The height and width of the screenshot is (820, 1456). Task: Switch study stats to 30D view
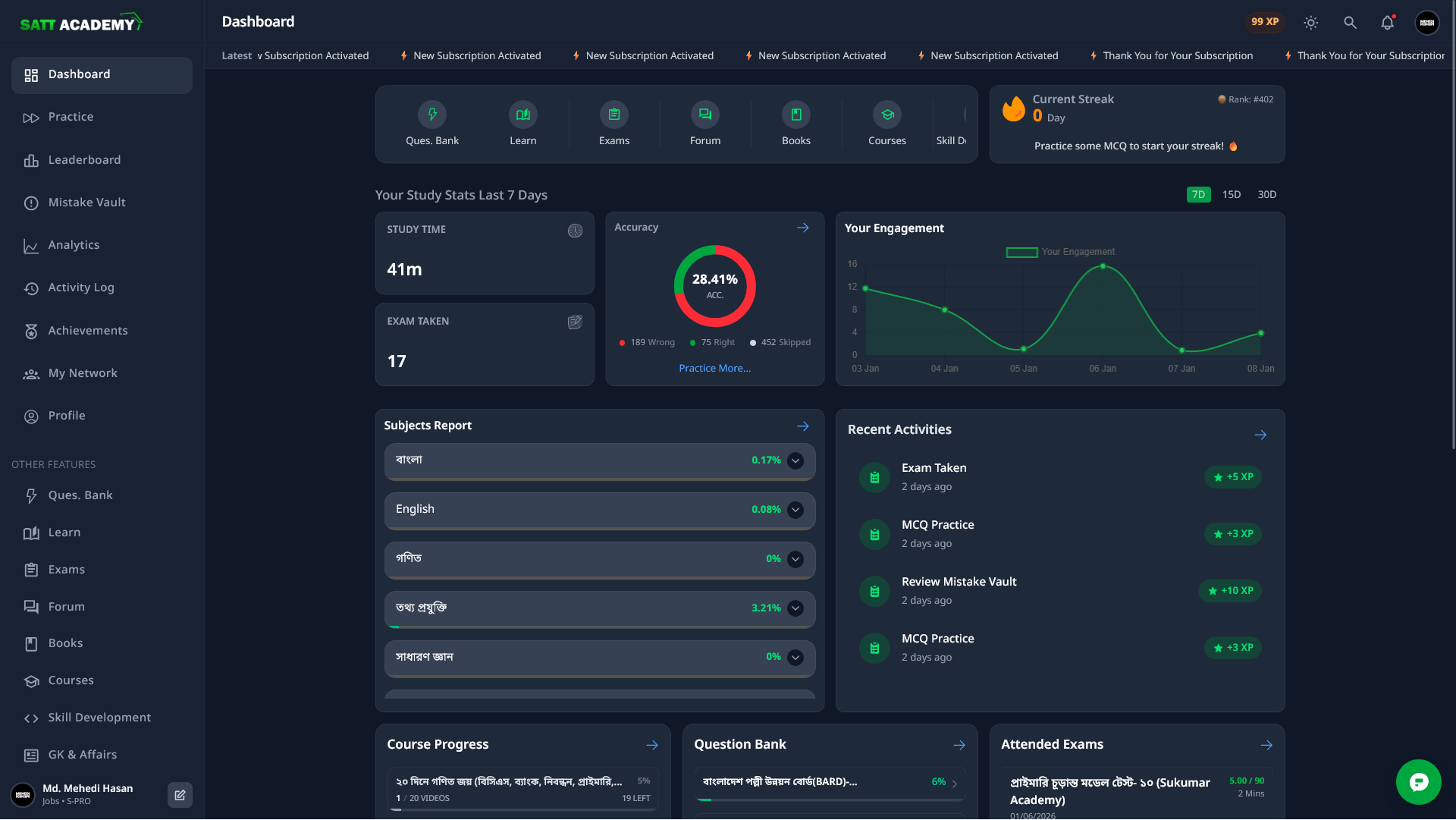pos(1266,194)
